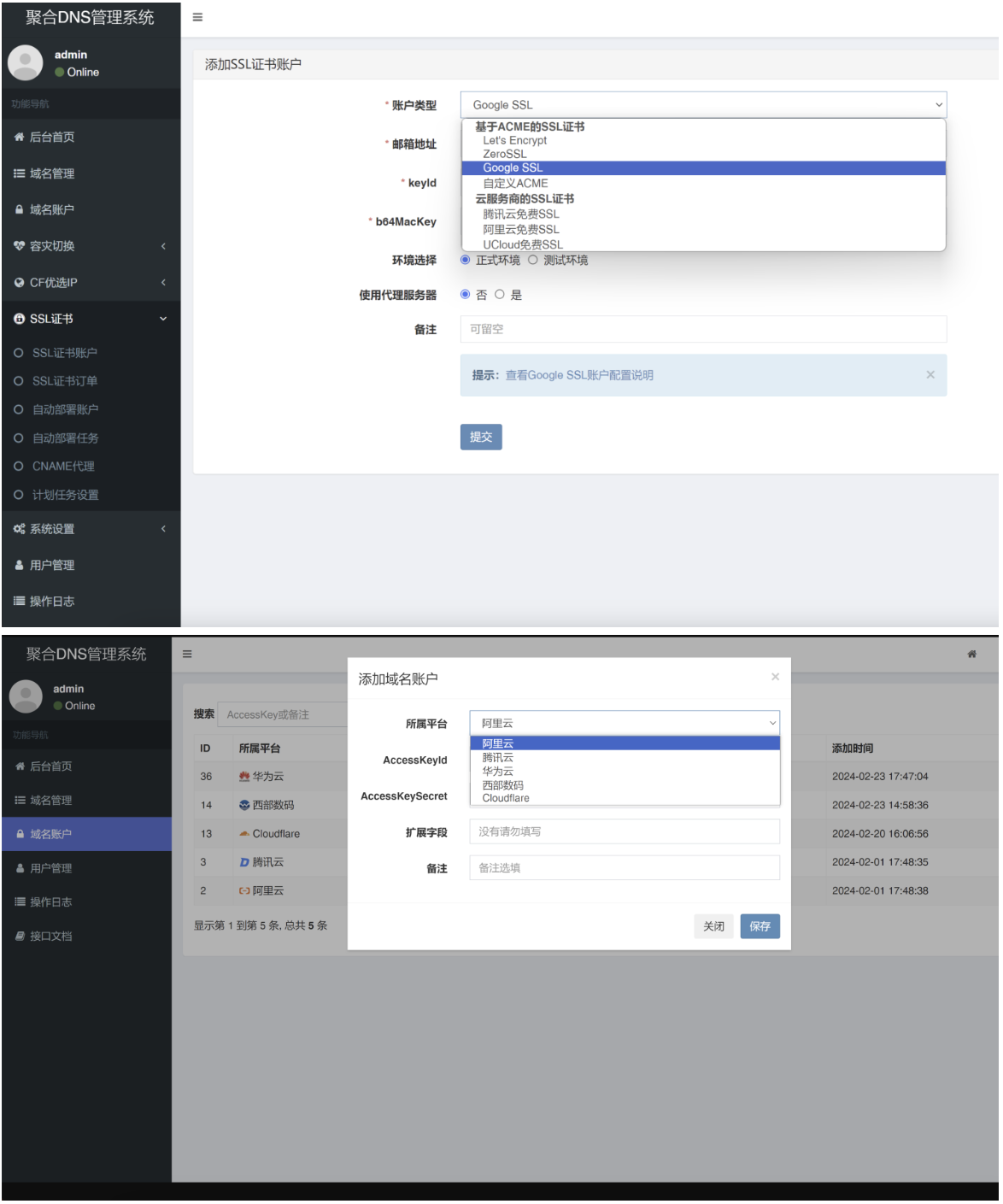Image resolution: width=1003 pixels, height=1204 pixels.
Task: Click the 添加时间 column header
Action: click(x=853, y=749)
